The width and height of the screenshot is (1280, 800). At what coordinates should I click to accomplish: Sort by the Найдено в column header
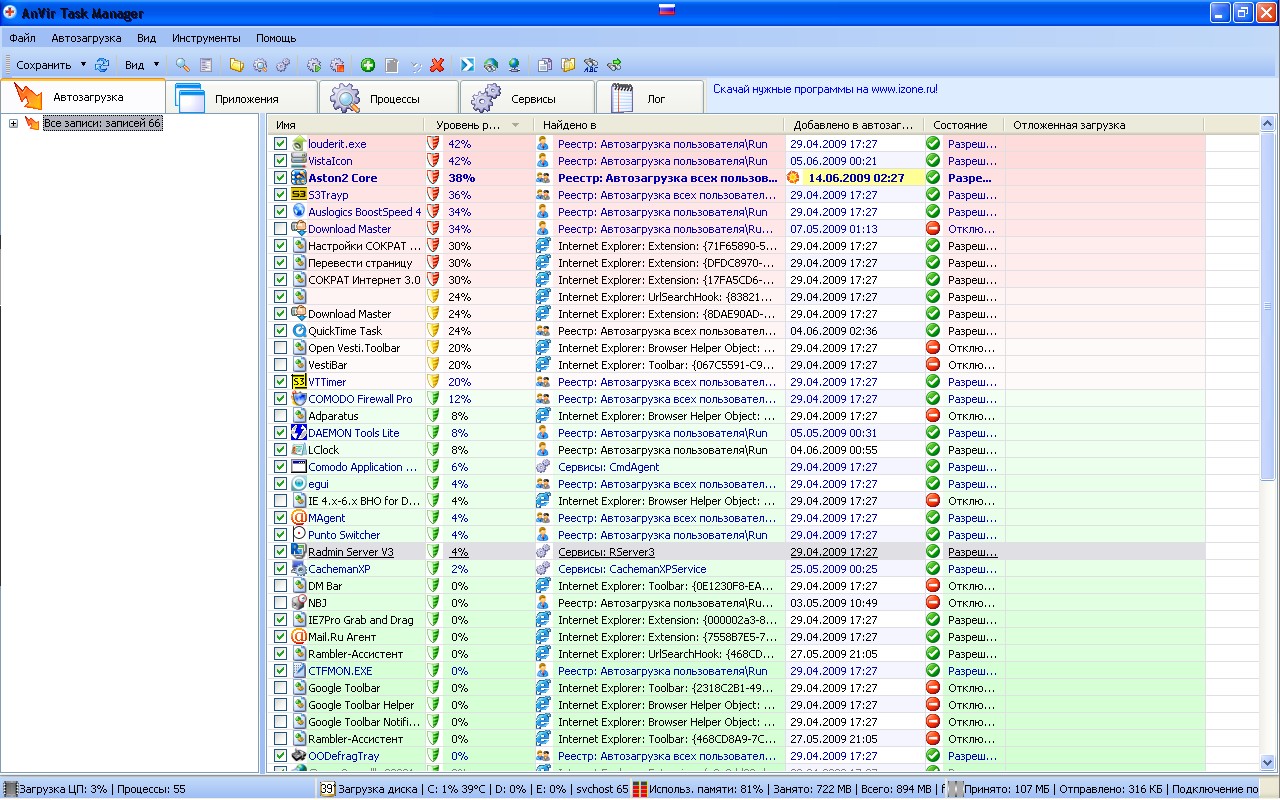659,125
